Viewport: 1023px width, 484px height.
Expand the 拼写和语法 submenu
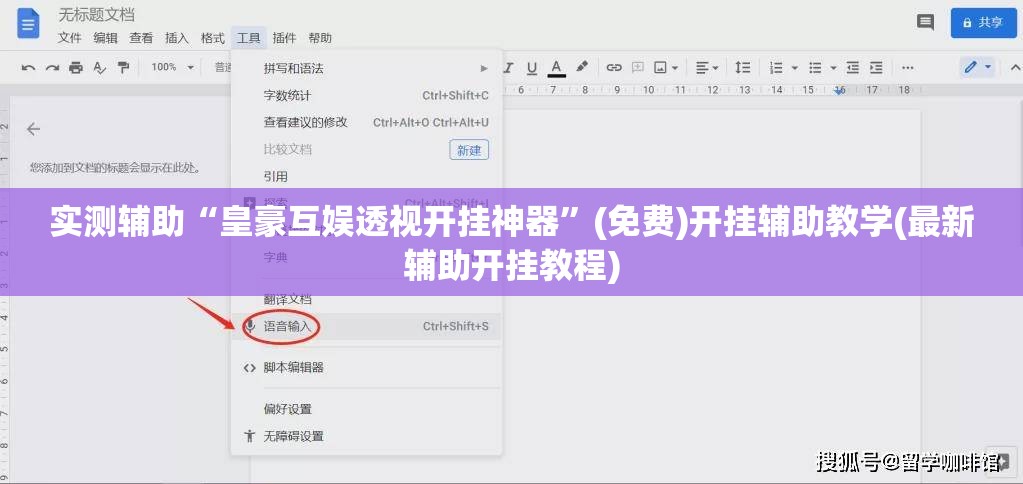pyautogui.click(x=366, y=68)
